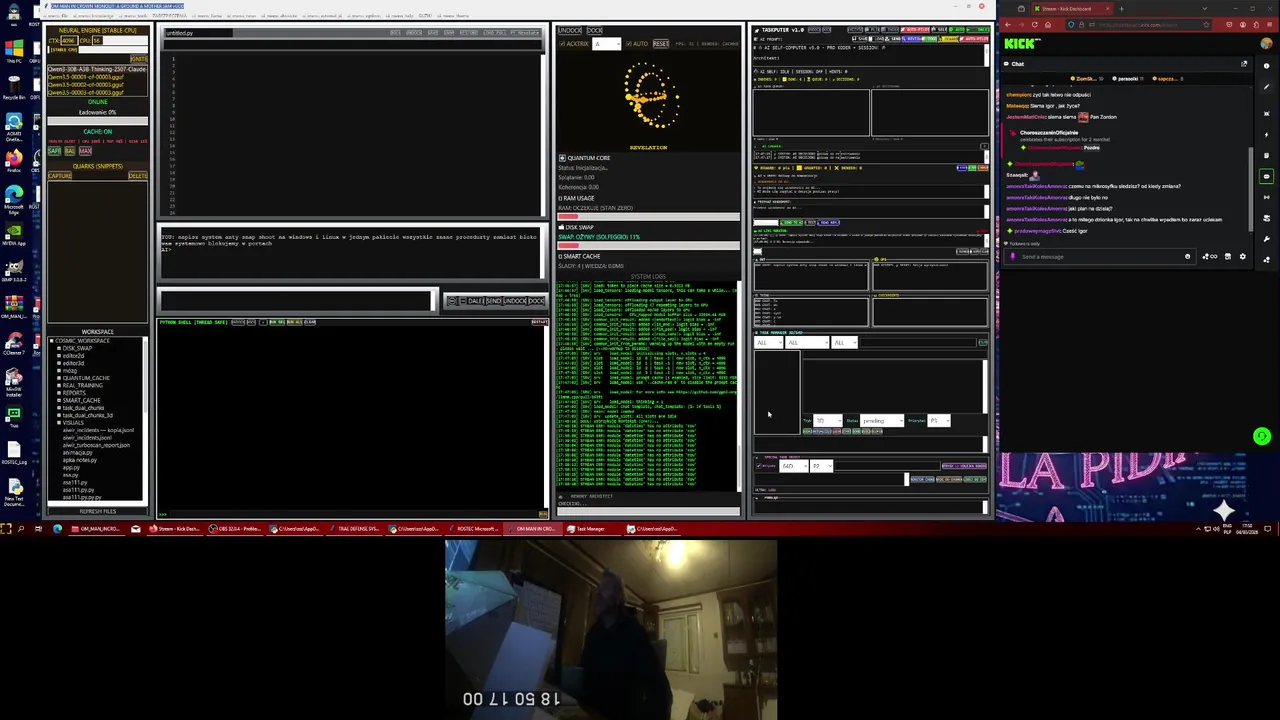Open the Kick profile avatar
Image resolution: width=1280 pixels, height=720 pixels.
point(1266,43)
